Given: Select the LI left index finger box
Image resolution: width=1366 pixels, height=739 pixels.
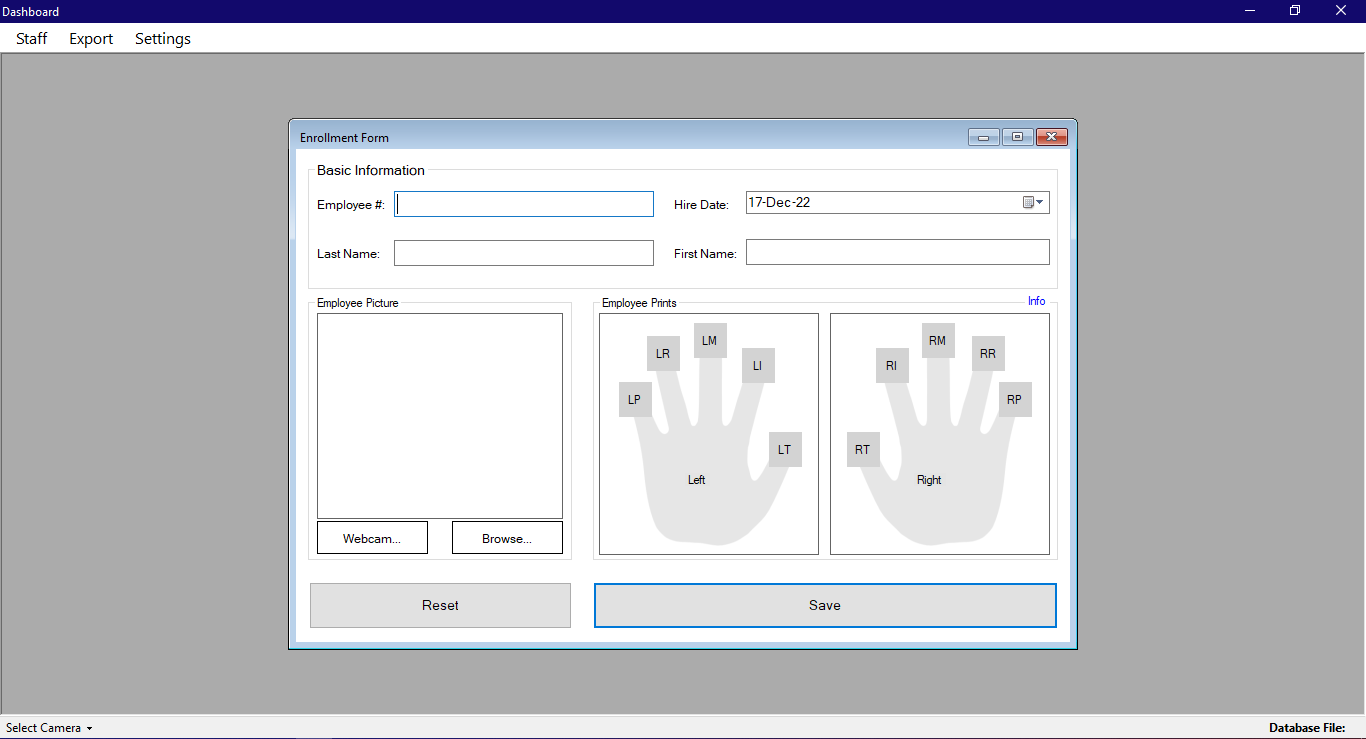Looking at the screenshot, I should pyautogui.click(x=758, y=366).
